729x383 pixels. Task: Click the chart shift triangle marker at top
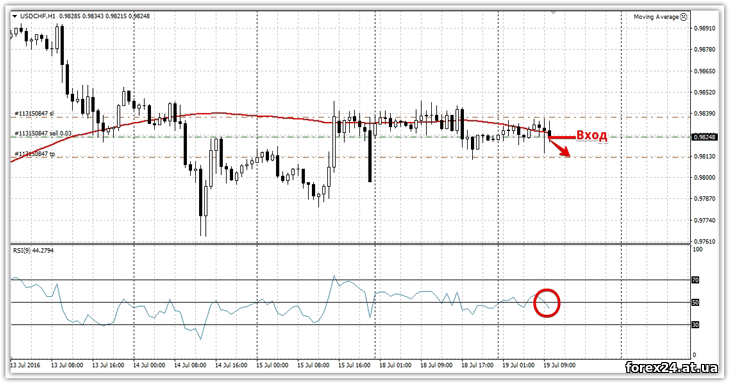(x=553, y=13)
